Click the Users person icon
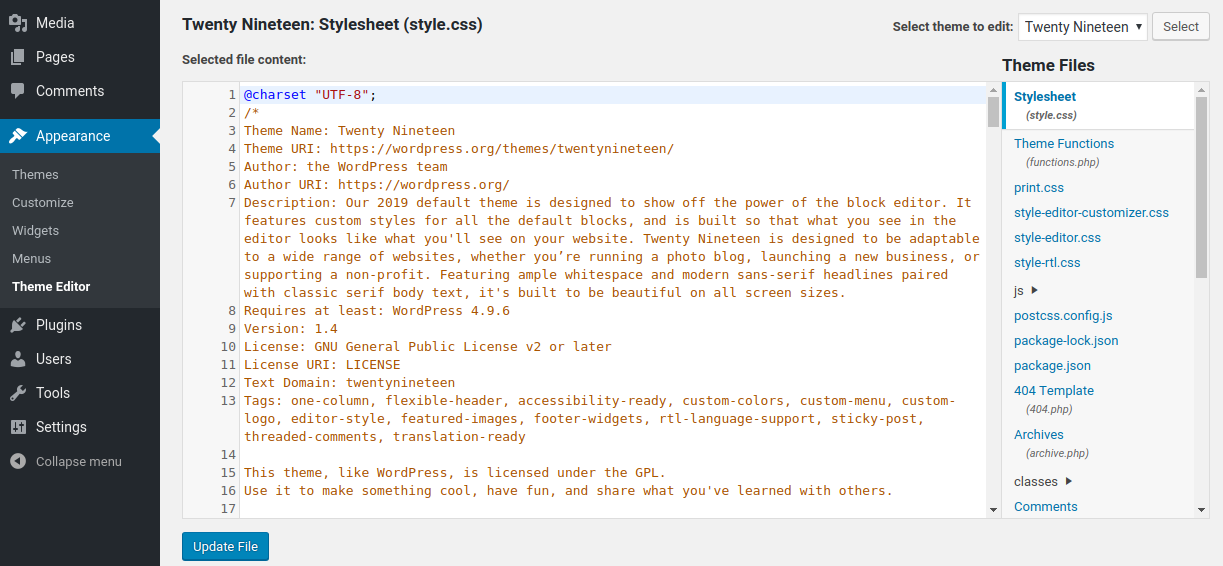This screenshot has height=566, width=1223. click(18, 359)
